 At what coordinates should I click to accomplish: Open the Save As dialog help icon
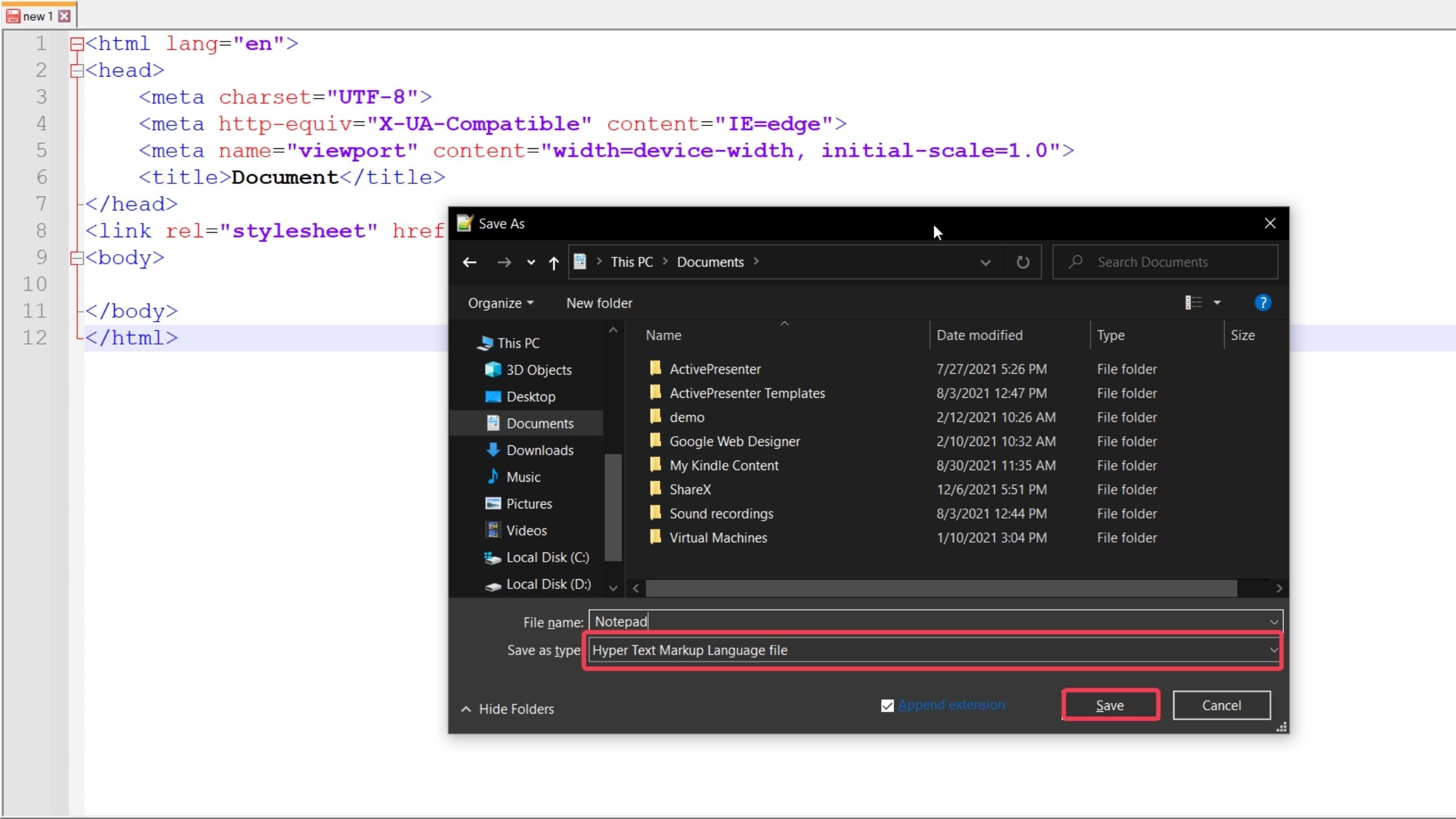(1262, 303)
